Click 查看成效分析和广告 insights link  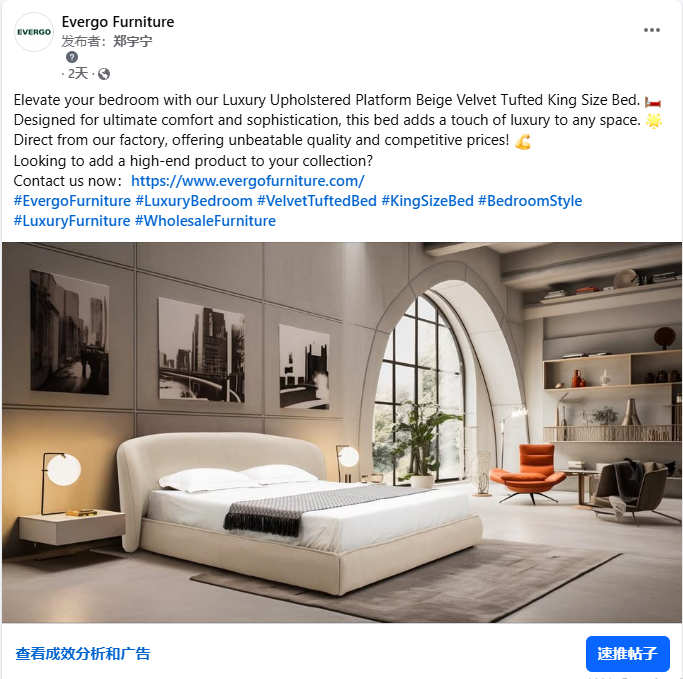coord(83,653)
